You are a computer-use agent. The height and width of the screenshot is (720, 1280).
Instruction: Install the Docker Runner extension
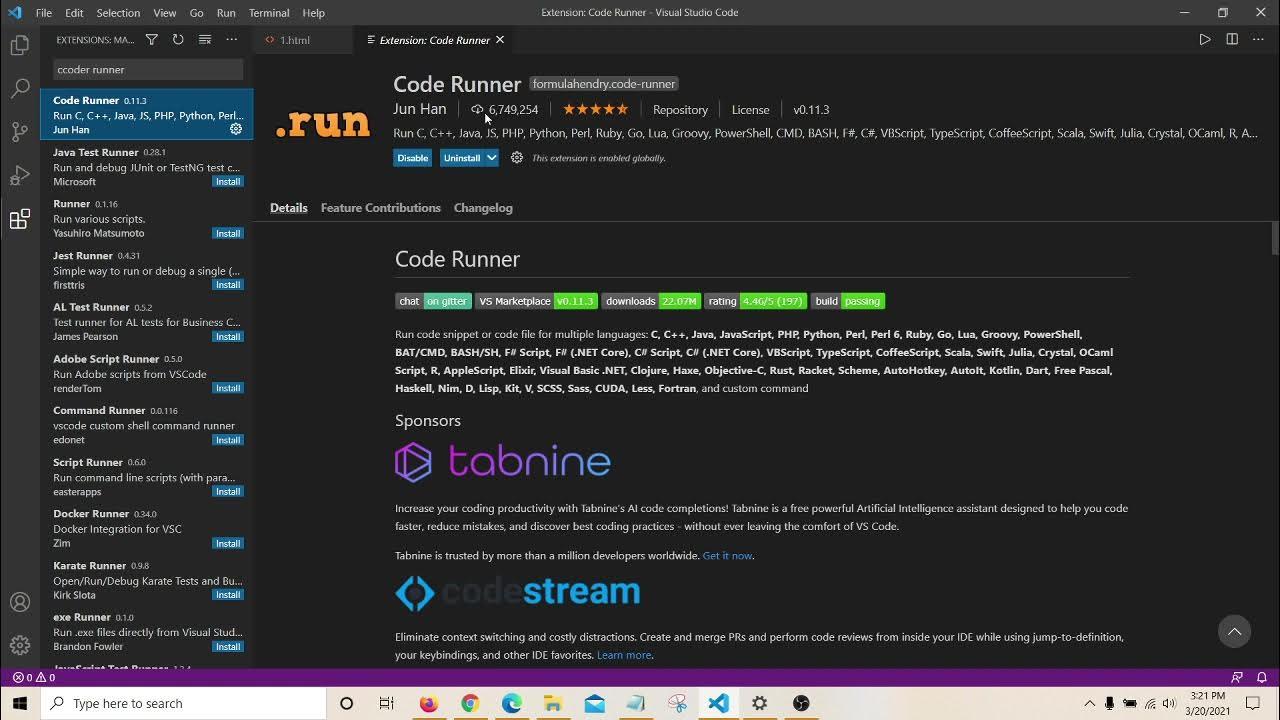coord(228,544)
